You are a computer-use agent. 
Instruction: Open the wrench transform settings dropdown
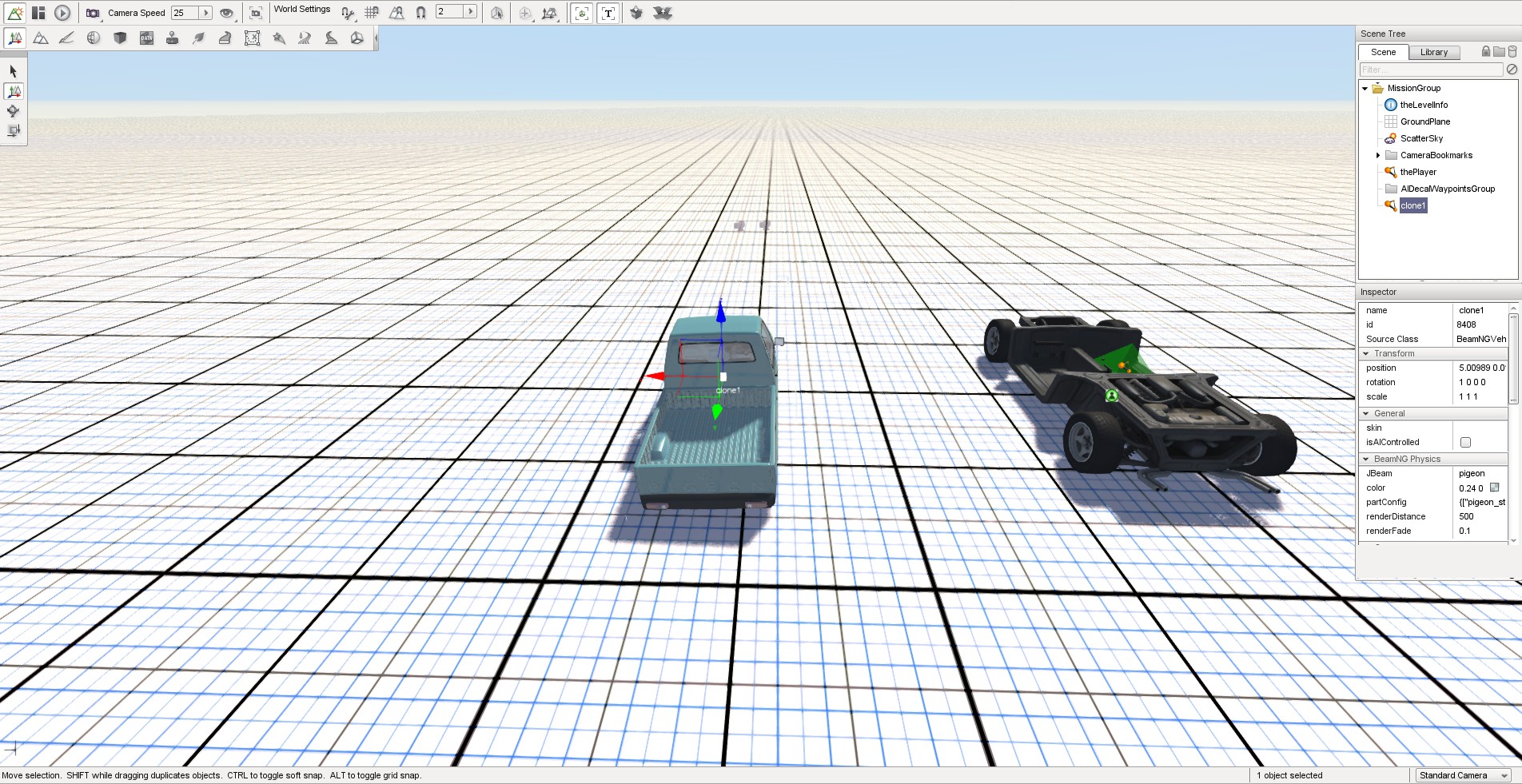[348, 13]
